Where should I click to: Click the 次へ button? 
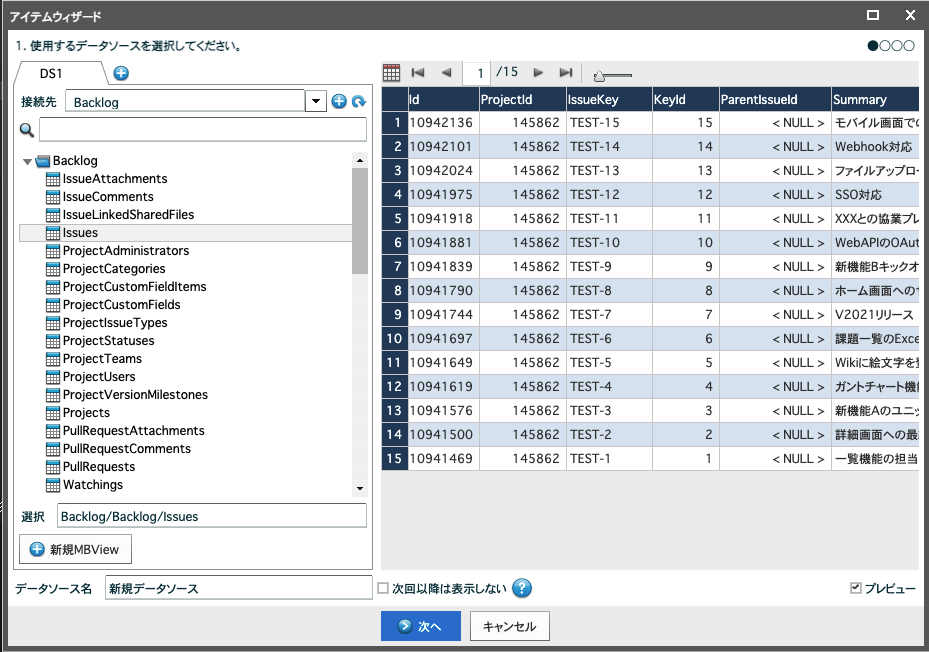tap(420, 626)
